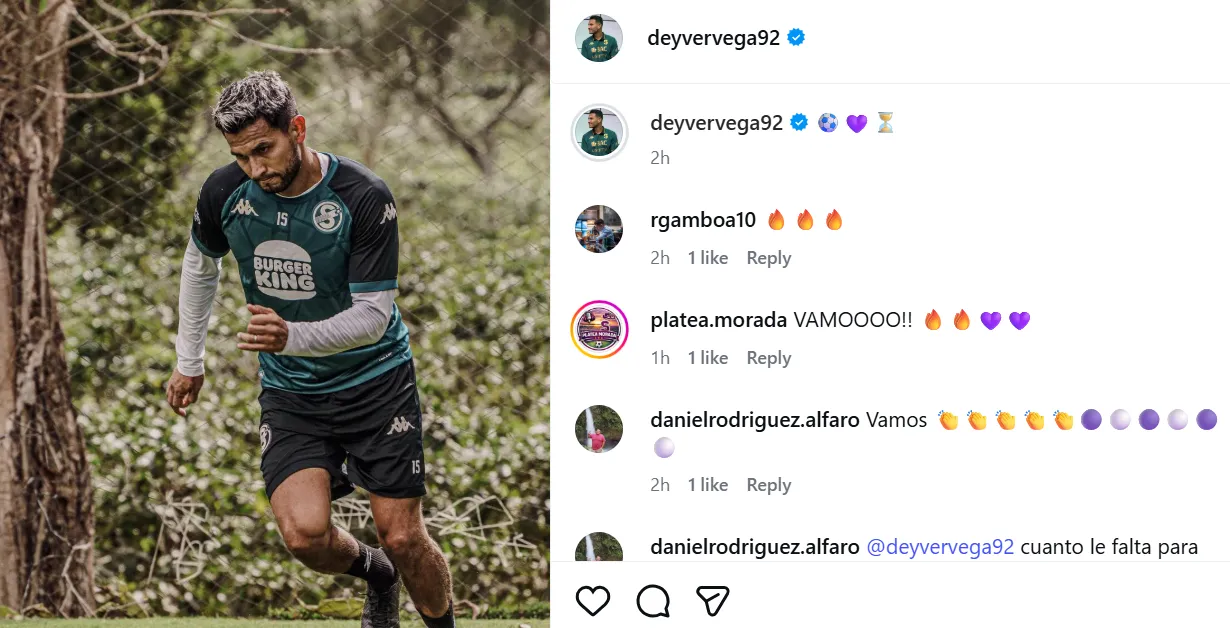Click the verified badge in the caption line

click(x=798, y=122)
